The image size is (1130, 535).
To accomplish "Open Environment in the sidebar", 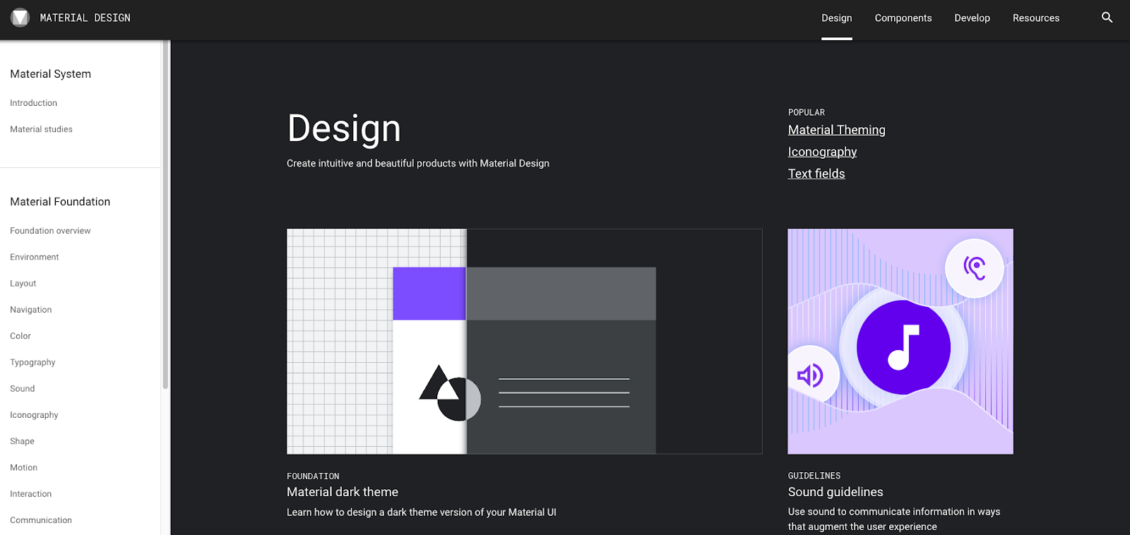I will click(x=35, y=257).
